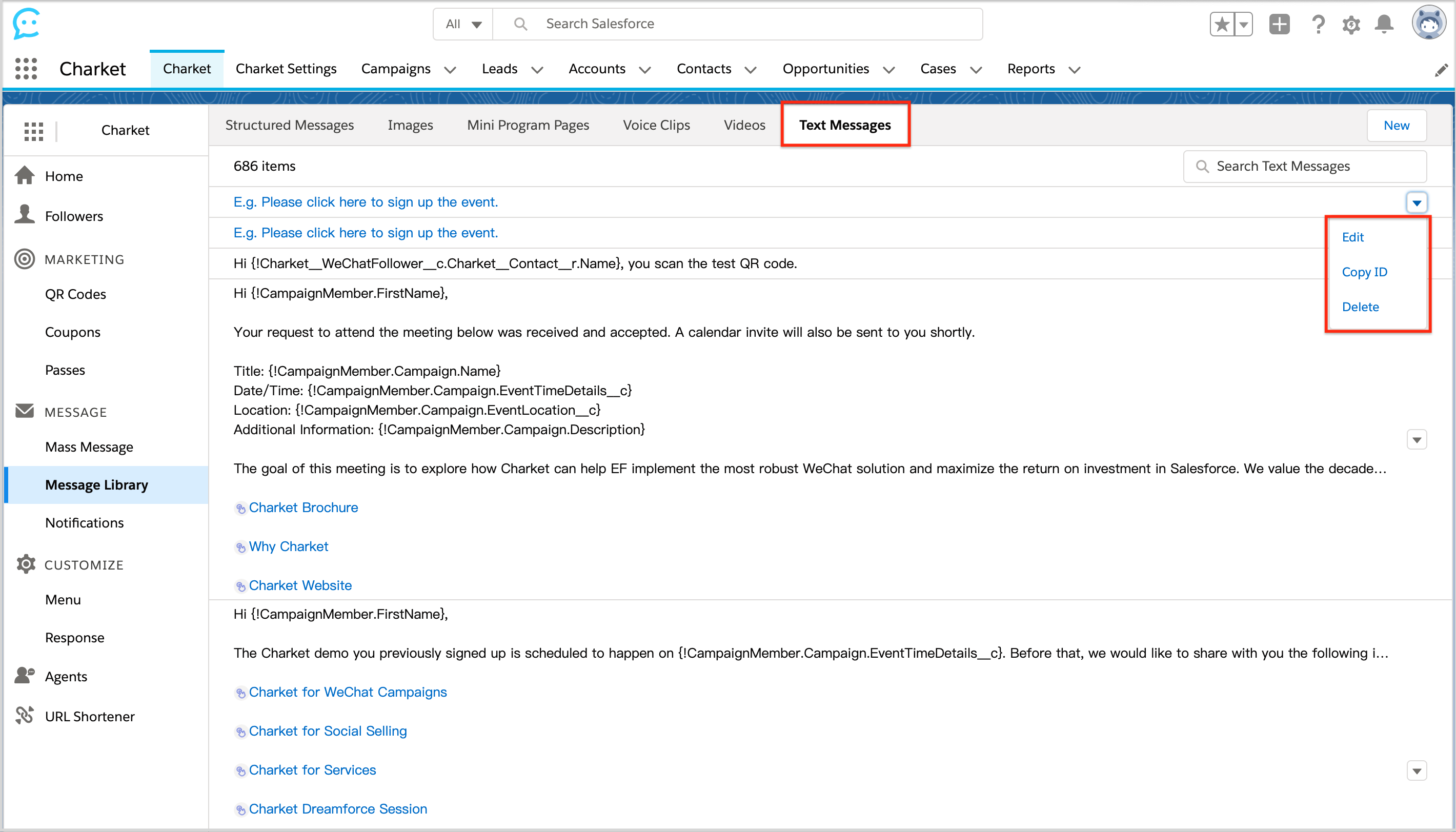Click the pencil icon to edit navigation
Image resolution: width=1456 pixels, height=832 pixels.
pyautogui.click(x=1441, y=70)
